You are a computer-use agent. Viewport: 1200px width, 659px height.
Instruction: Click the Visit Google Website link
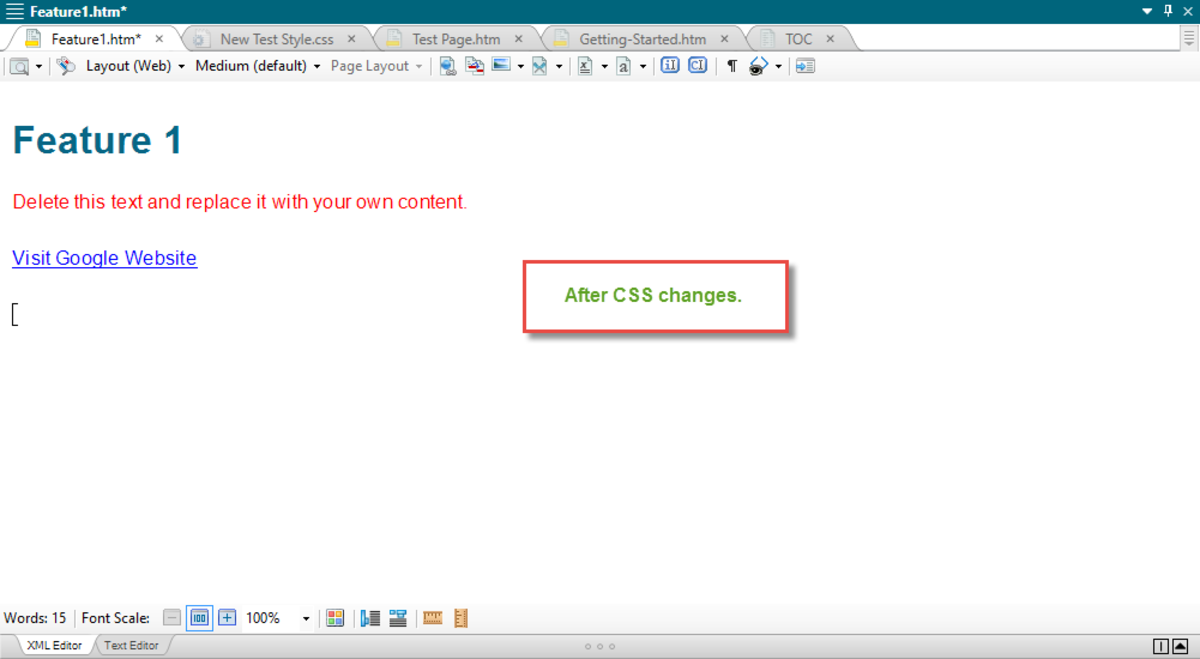click(x=104, y=258)
